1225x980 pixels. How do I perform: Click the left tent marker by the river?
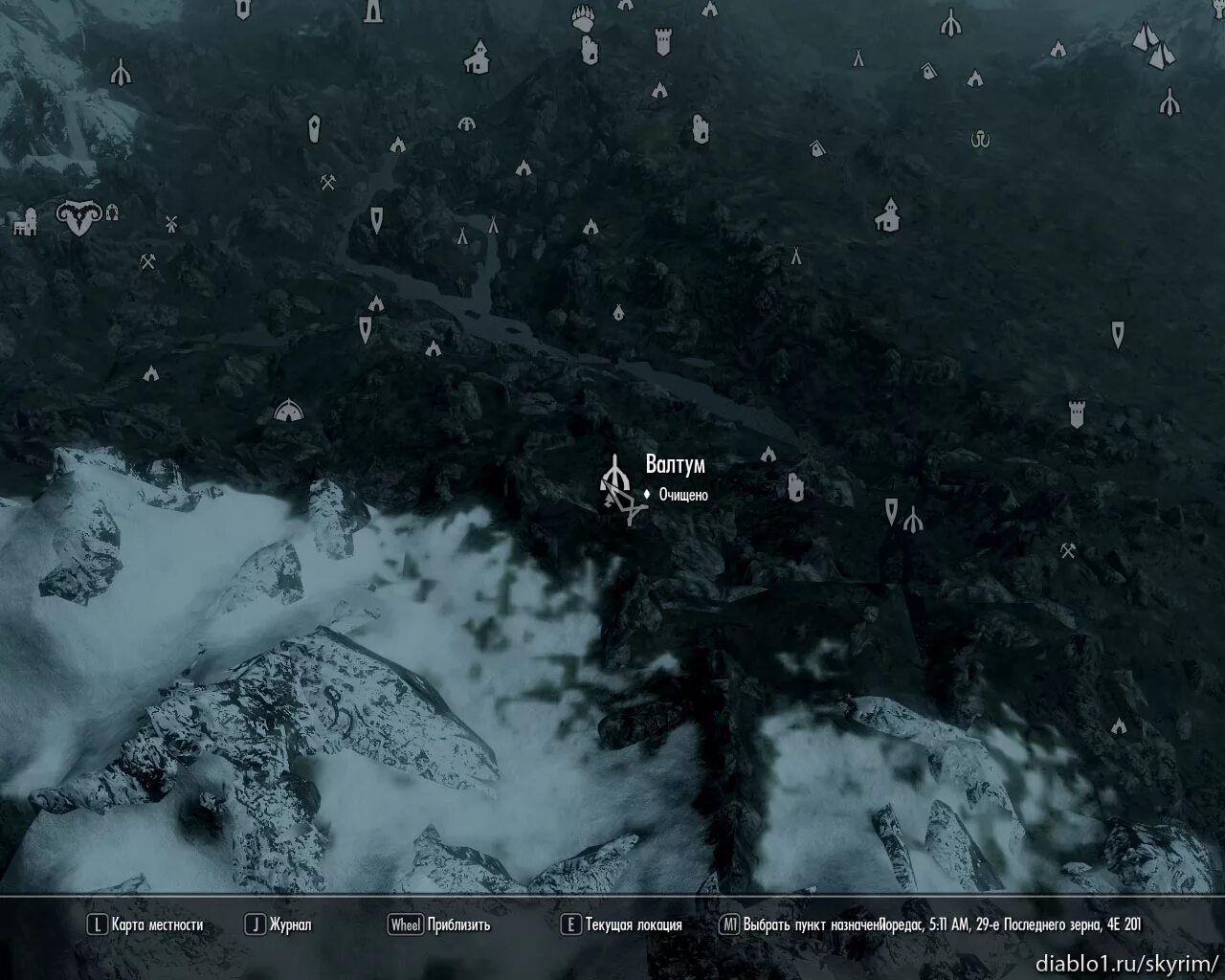point(461,234)
